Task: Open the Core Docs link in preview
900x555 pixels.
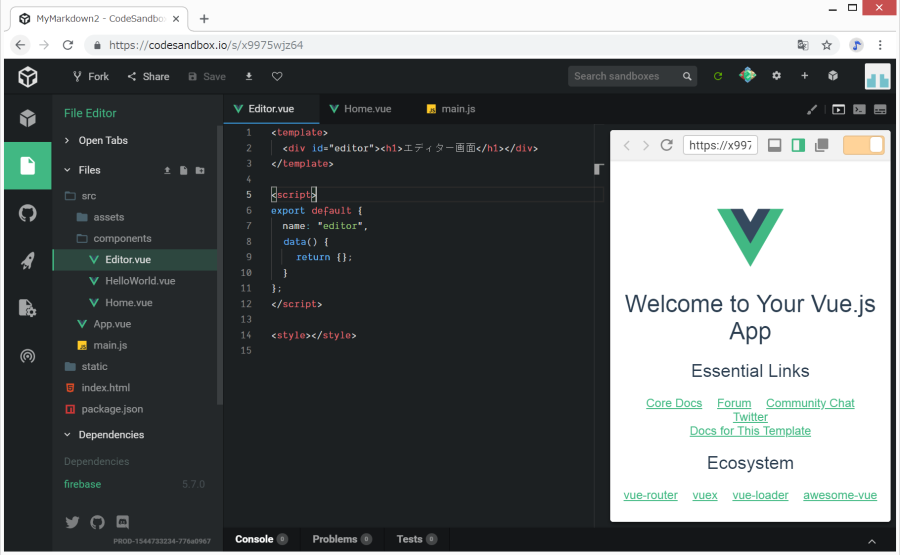Action: [x=673, y=403]
